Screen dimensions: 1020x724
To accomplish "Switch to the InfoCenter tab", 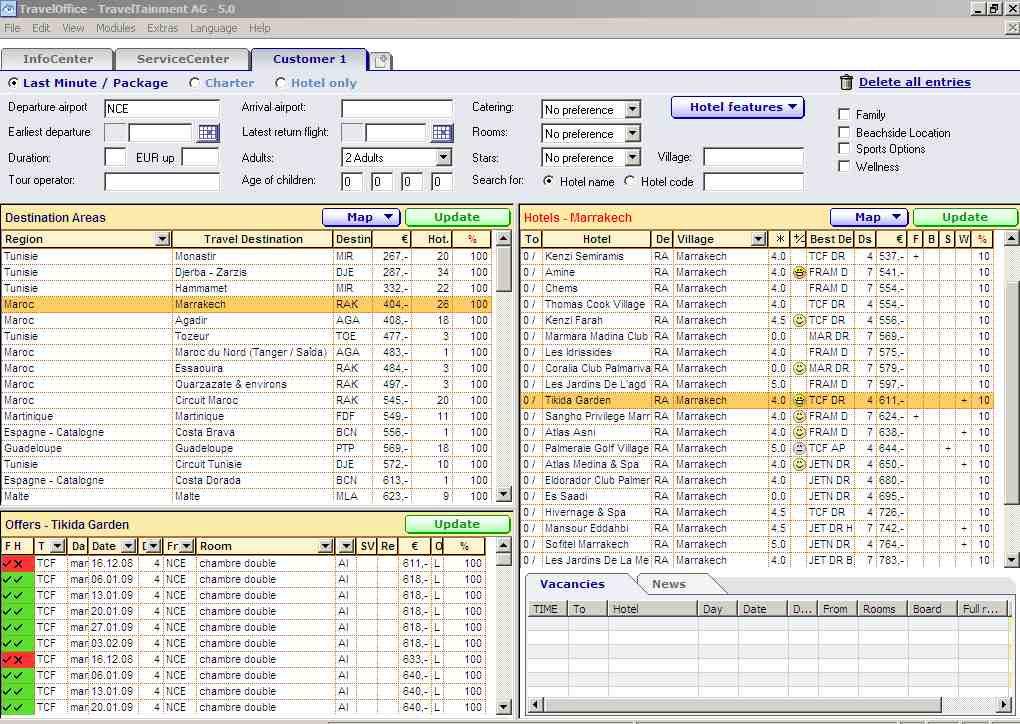I will (x=58, y=59).
